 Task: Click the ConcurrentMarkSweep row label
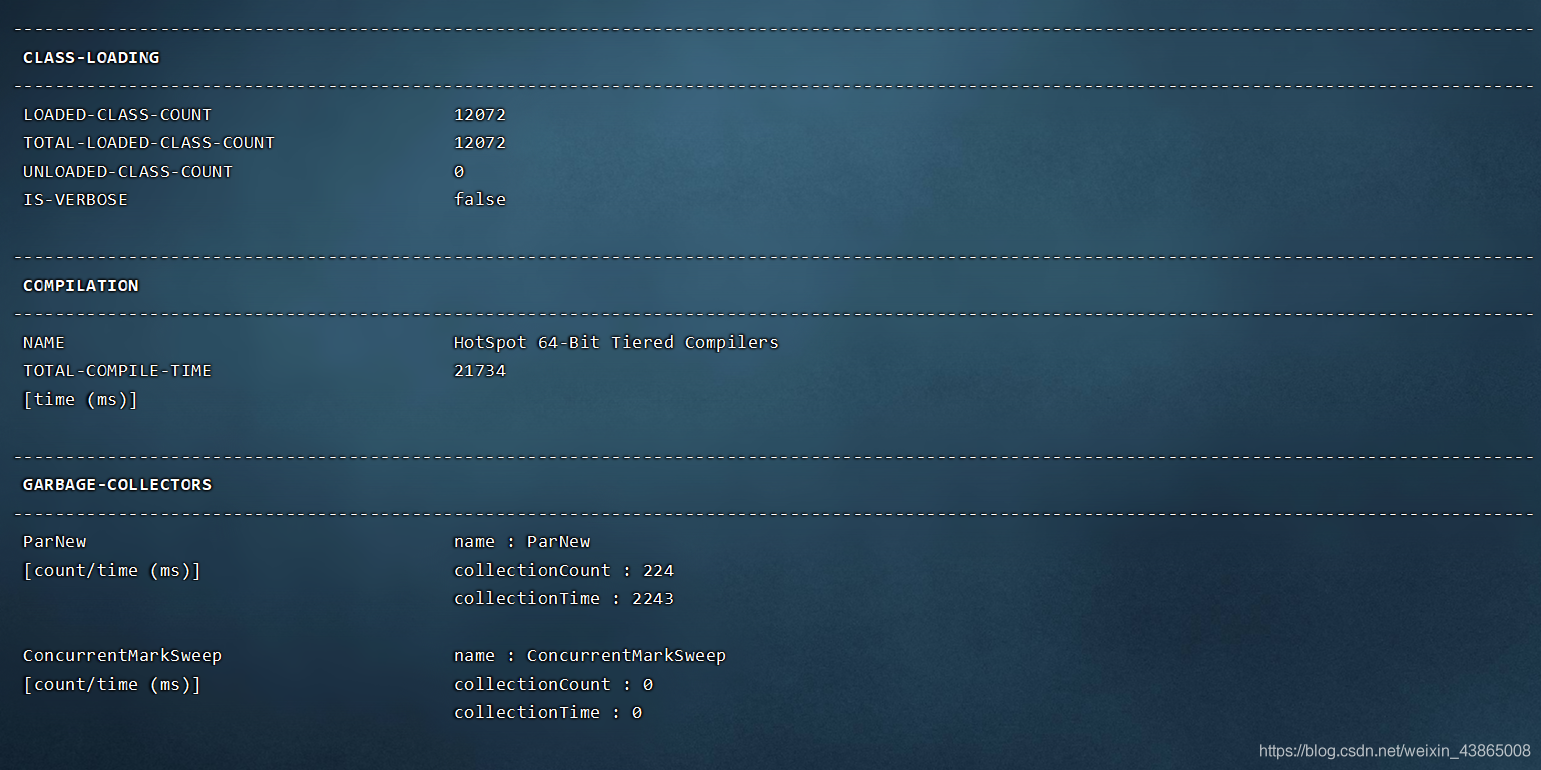click(123, 656)
